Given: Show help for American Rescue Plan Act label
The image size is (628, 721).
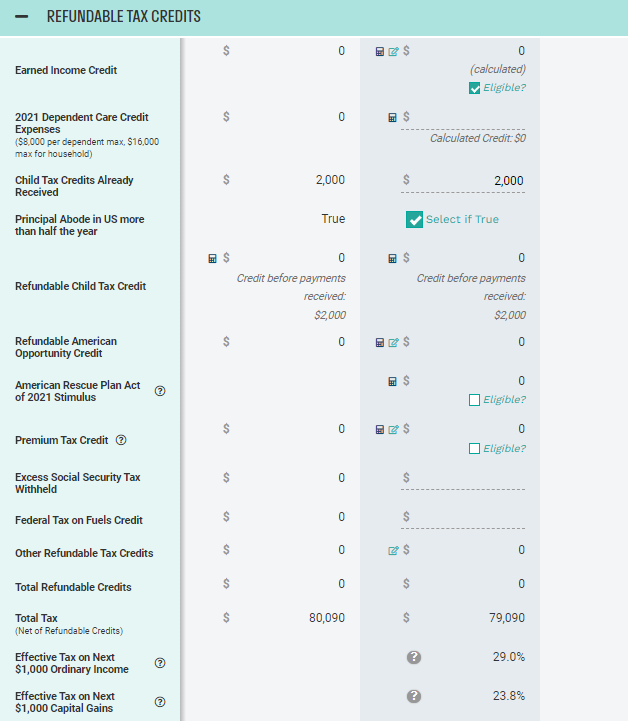Looking at the screenshot, I should click(160, 391).
